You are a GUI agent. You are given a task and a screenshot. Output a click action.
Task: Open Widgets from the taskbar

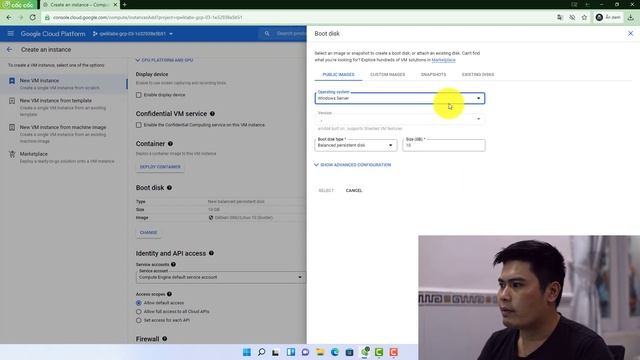click(x=291, y=352)
